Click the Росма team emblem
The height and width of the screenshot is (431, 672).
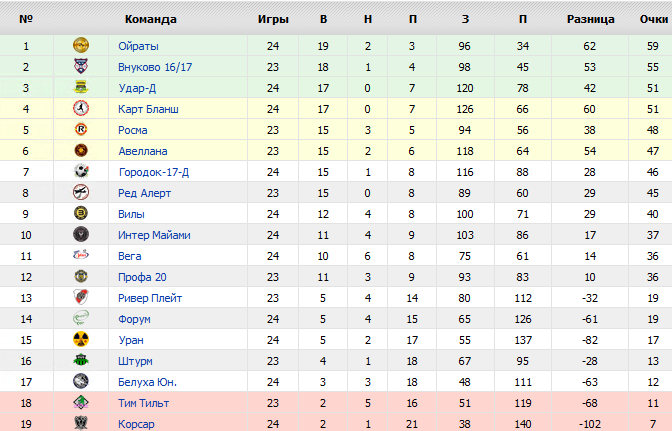pos(81,129)
